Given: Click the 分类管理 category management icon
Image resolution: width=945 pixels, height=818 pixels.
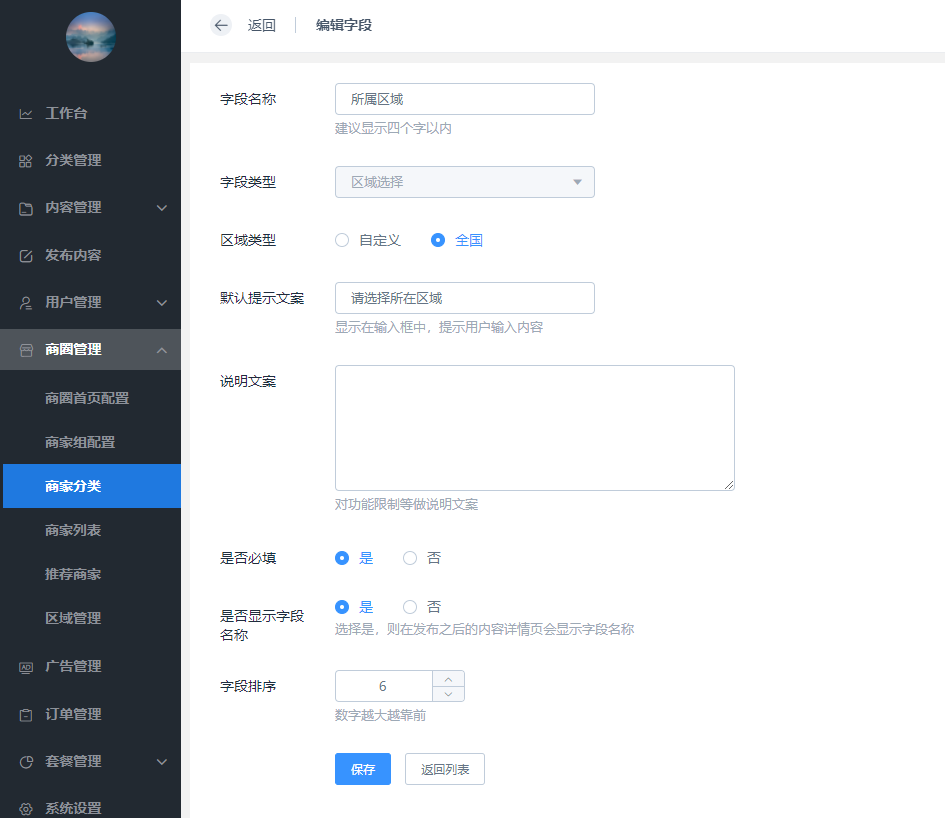Looking at the screenshot, I should 28,160.
